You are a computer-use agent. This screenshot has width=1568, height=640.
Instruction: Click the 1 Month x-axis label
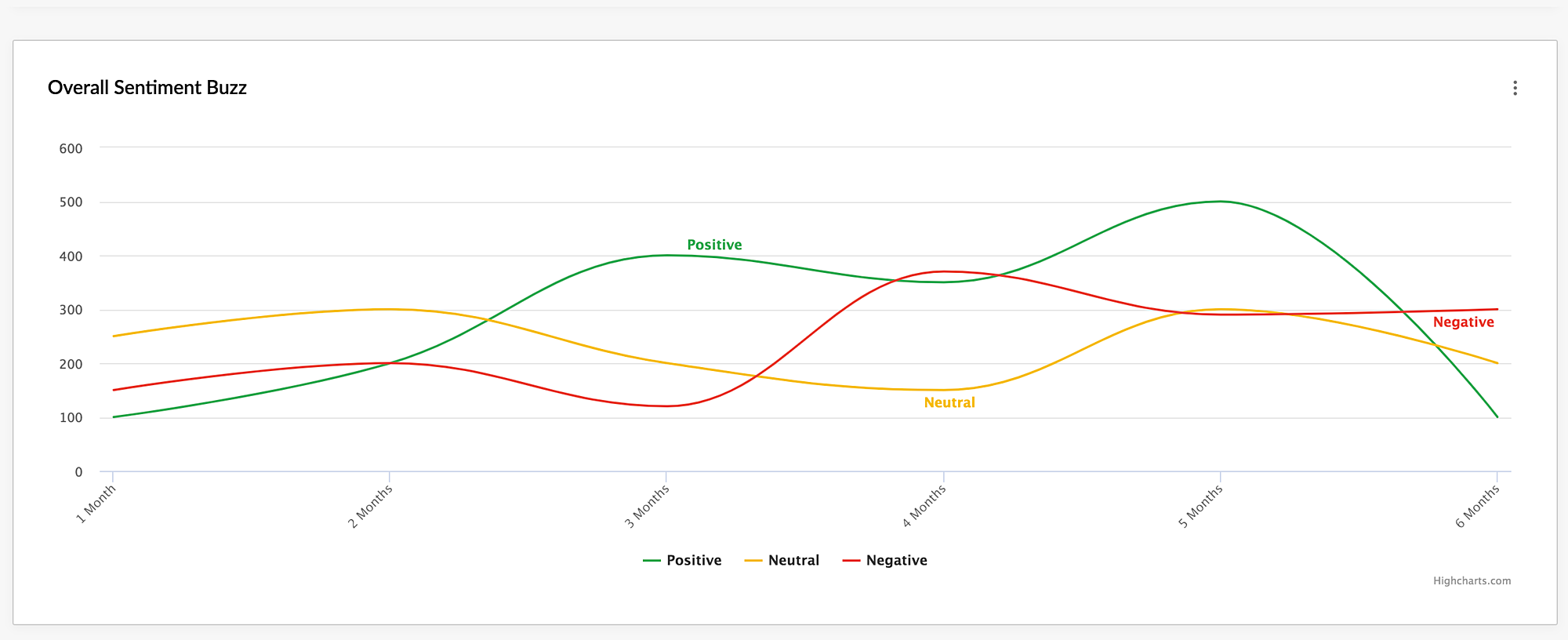pyautogui.click(x=96, y=503)
